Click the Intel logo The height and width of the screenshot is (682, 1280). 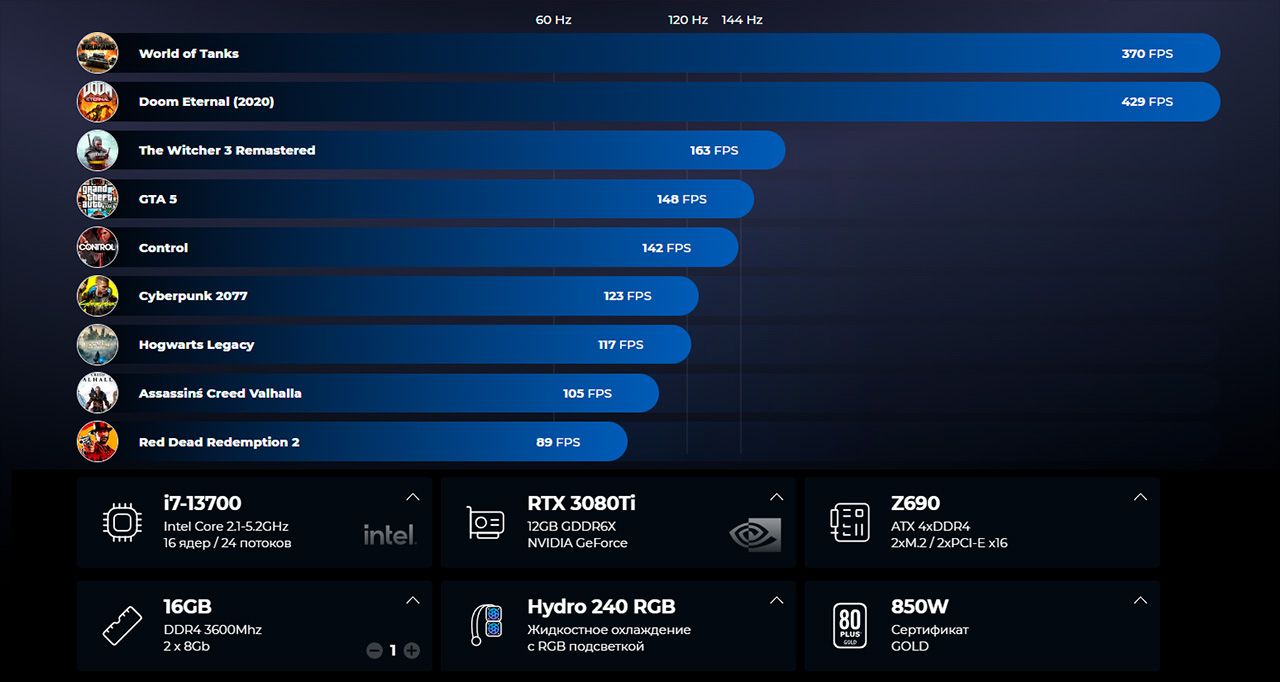389,535
